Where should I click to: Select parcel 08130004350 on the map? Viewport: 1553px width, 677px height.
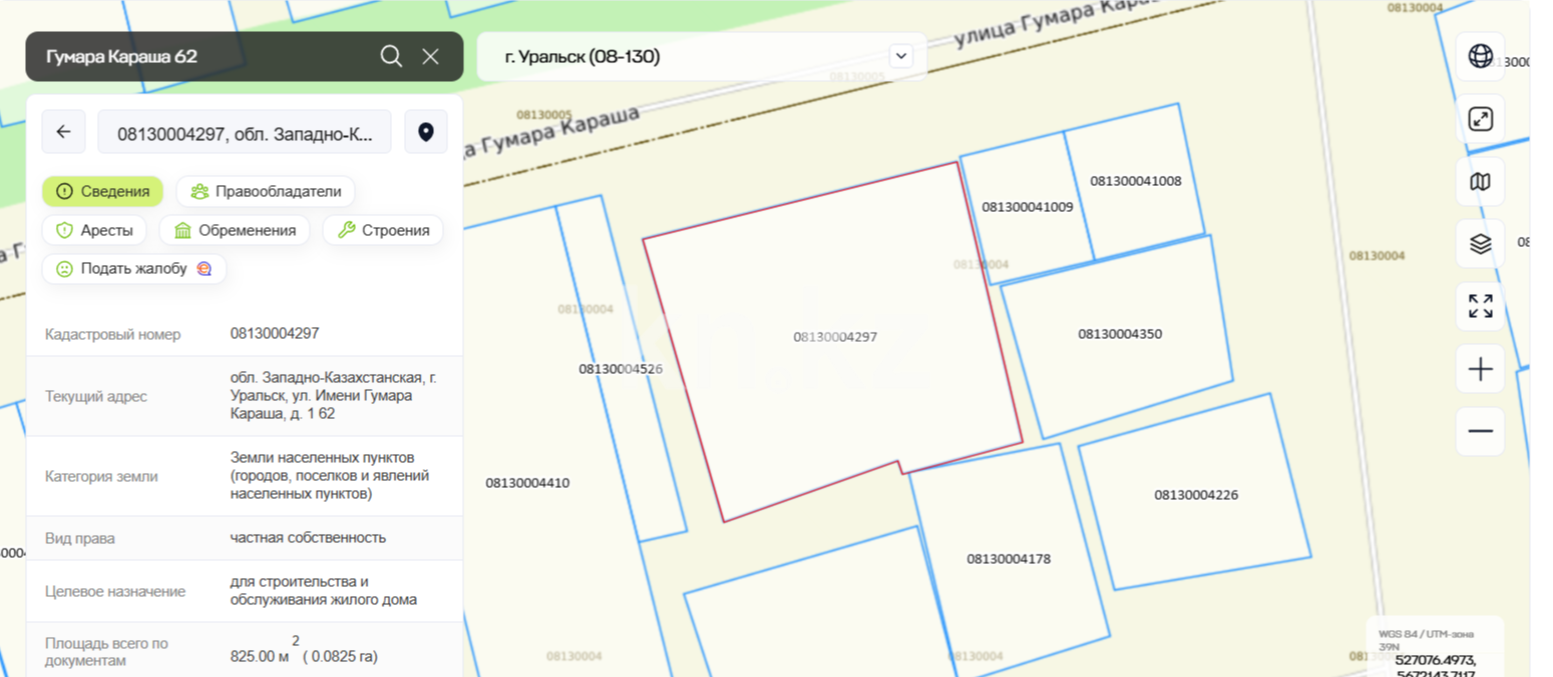1122,334
